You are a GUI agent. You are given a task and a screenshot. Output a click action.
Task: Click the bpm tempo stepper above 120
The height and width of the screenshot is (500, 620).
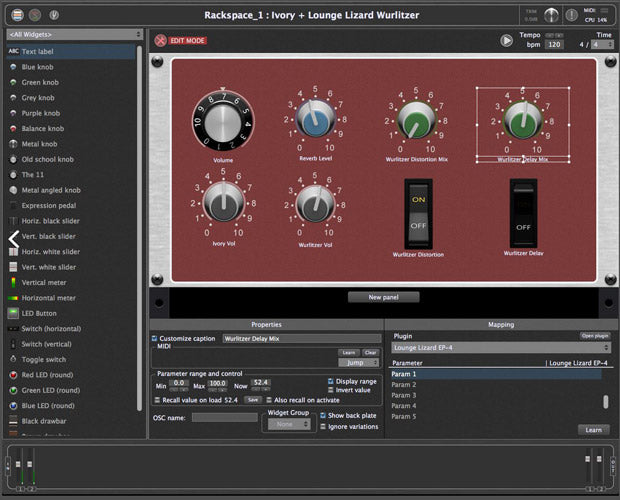[554, 35]
